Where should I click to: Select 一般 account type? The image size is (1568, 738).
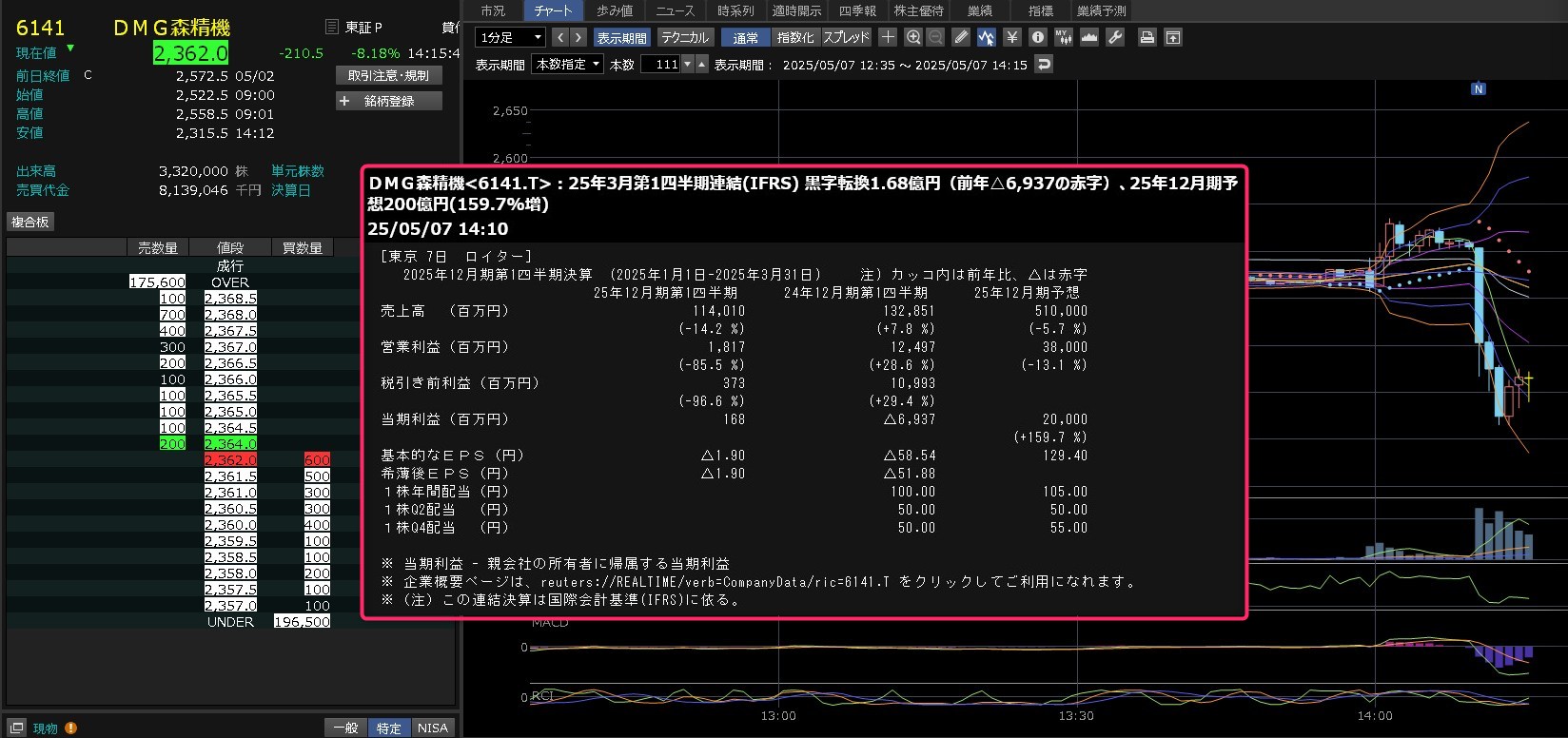pyautogui.click(x=345, y=728)
